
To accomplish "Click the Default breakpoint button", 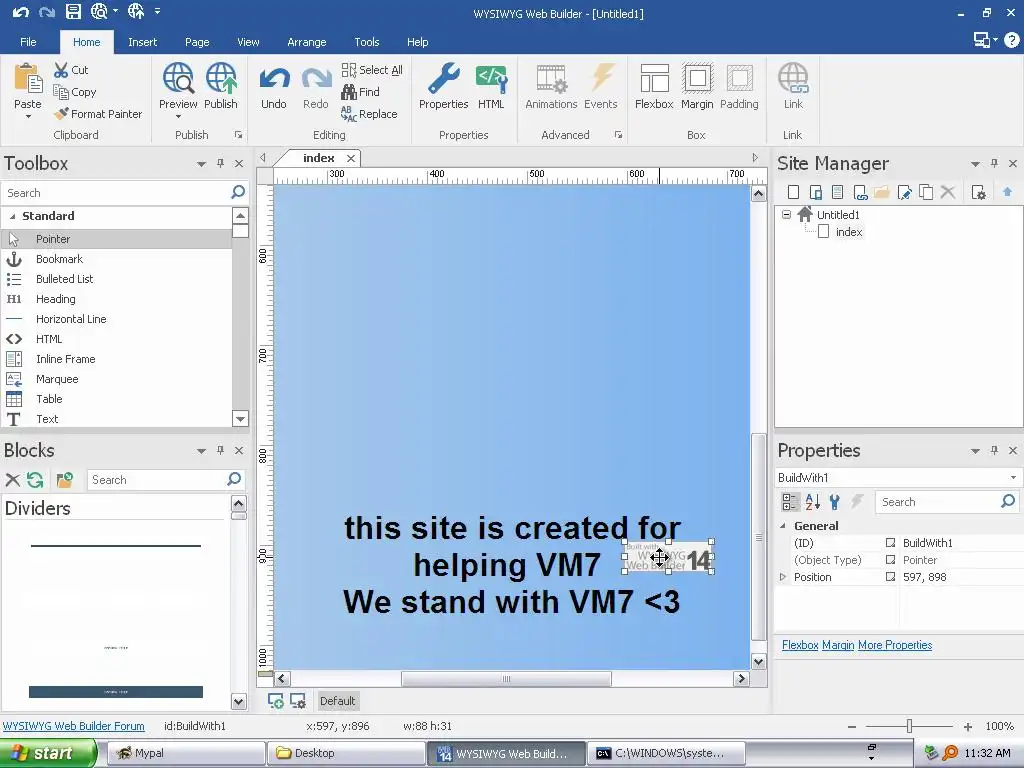I will pos(337,701).
